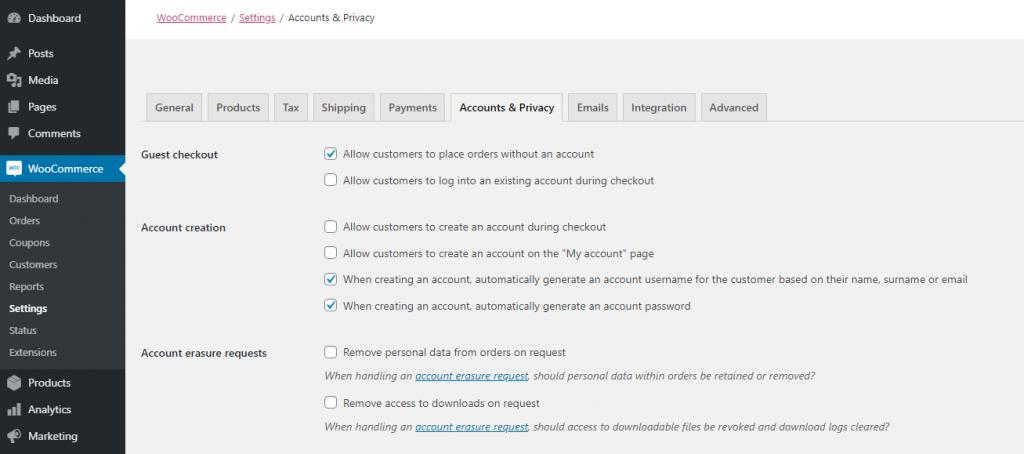Image resolution: width=1024 pixels, height=454 pixels.
Task: Go to the Payments settings tab
Action: (413, 108)
